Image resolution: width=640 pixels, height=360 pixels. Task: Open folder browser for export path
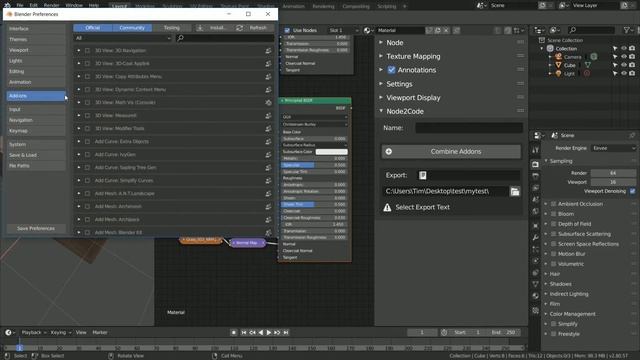515,191
